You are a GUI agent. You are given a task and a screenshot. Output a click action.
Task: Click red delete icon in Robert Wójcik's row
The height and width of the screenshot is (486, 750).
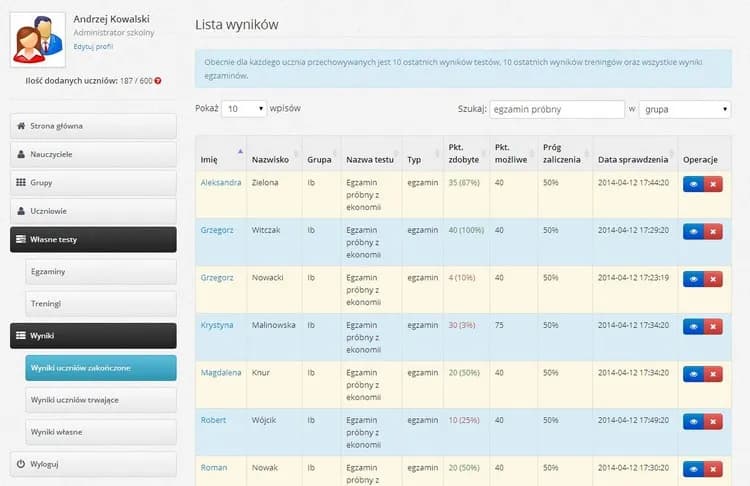coord(712,422)
